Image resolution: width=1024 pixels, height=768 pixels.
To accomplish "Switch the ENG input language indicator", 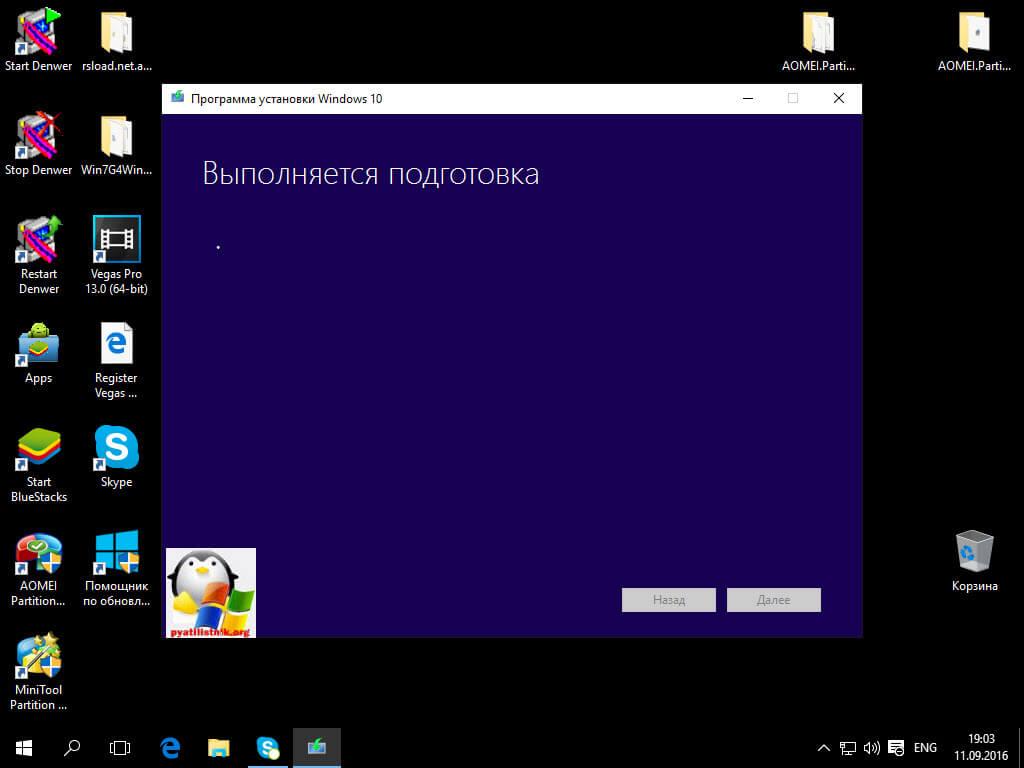I will coord(925,748).
